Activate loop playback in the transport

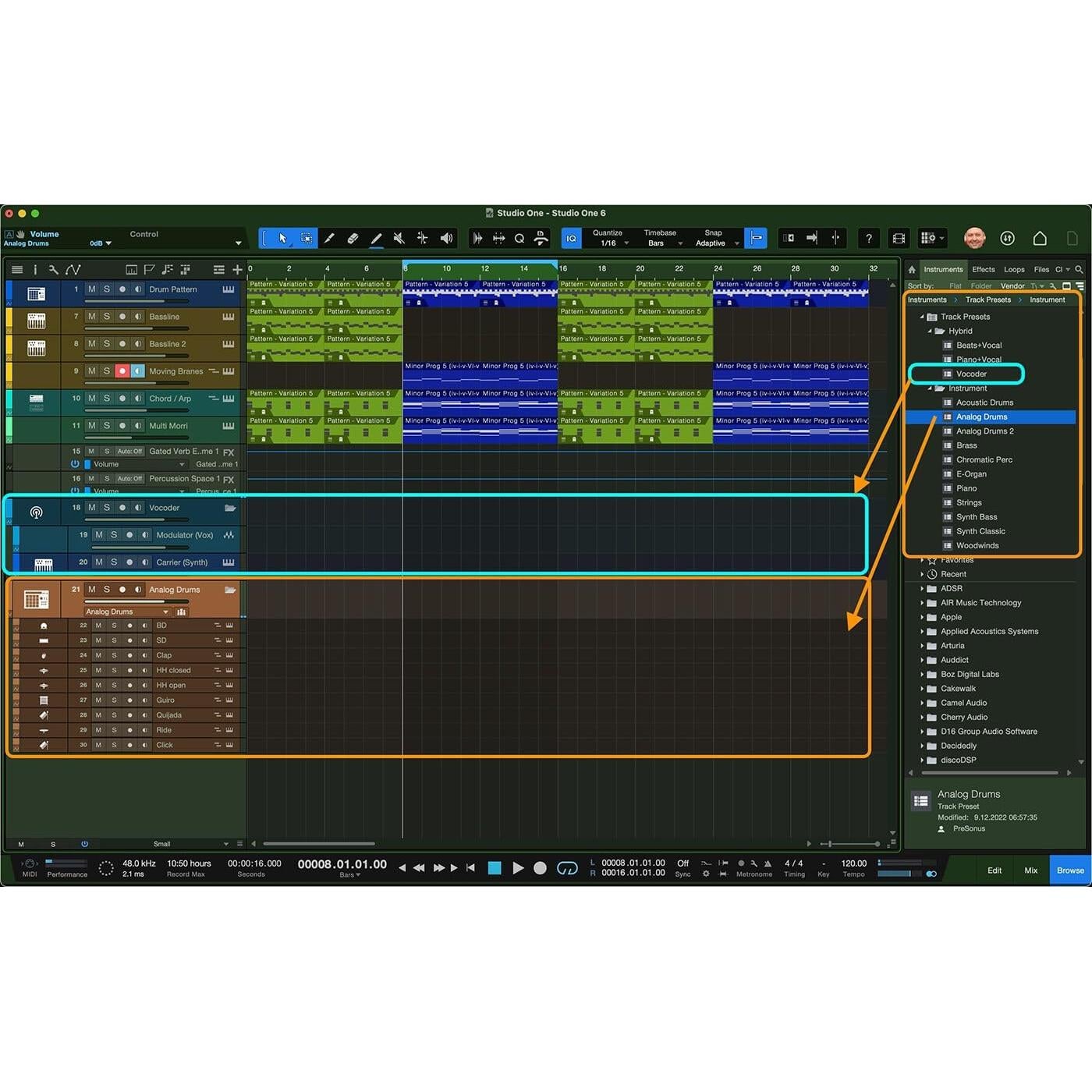pyautogui.click(x=567, y=867)
